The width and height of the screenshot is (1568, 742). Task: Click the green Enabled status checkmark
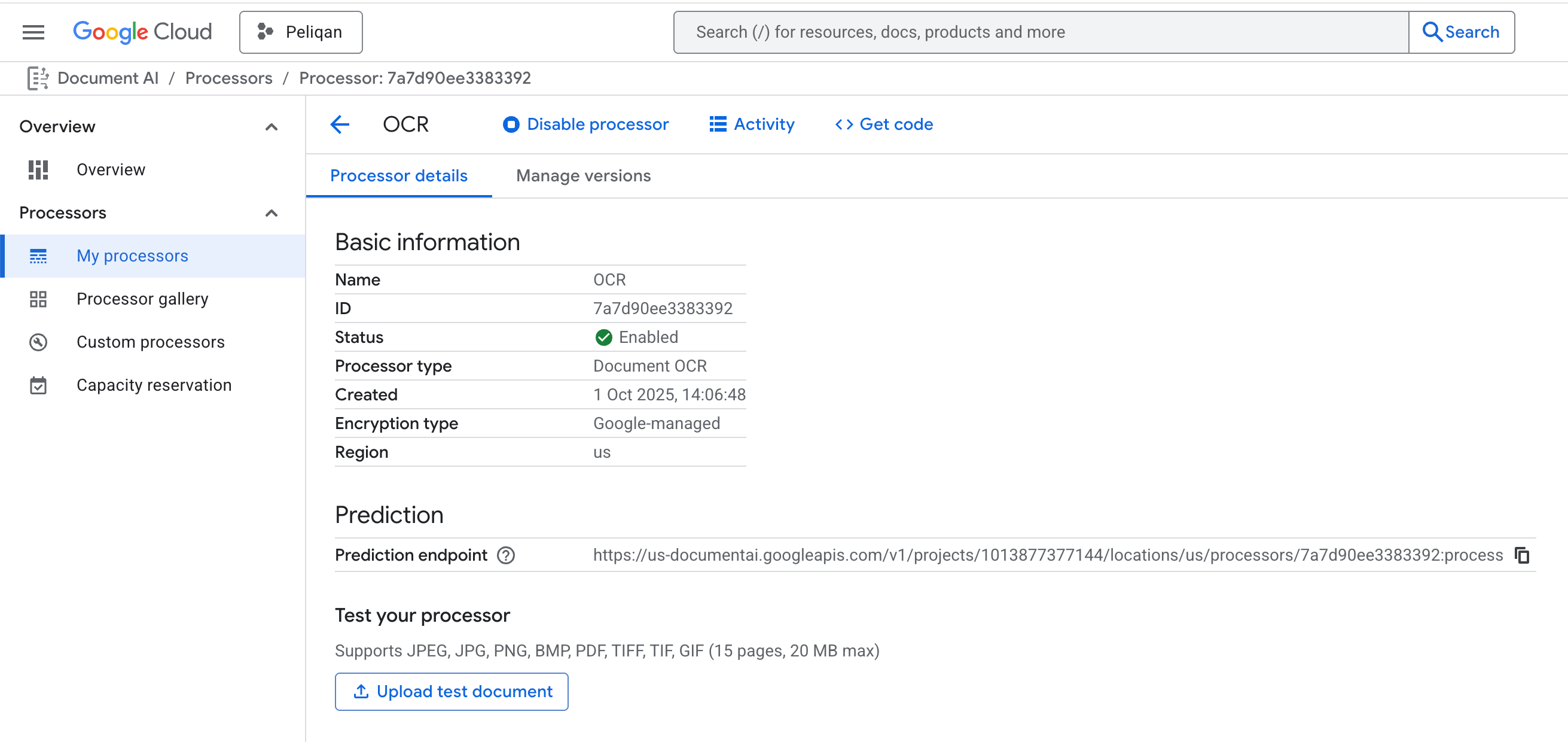point(603,337)
